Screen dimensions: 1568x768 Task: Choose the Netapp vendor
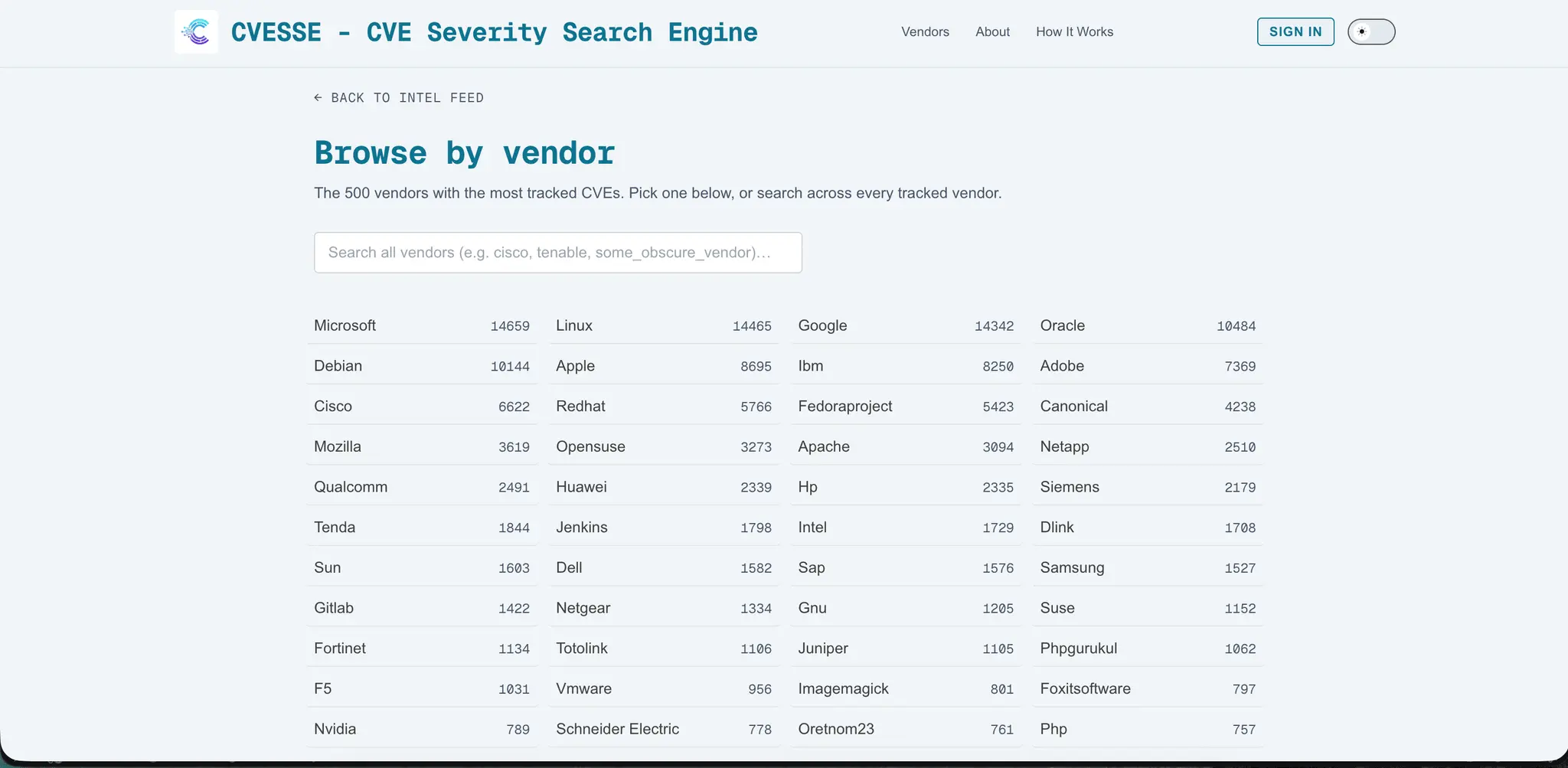click(x=1148, y=446)
